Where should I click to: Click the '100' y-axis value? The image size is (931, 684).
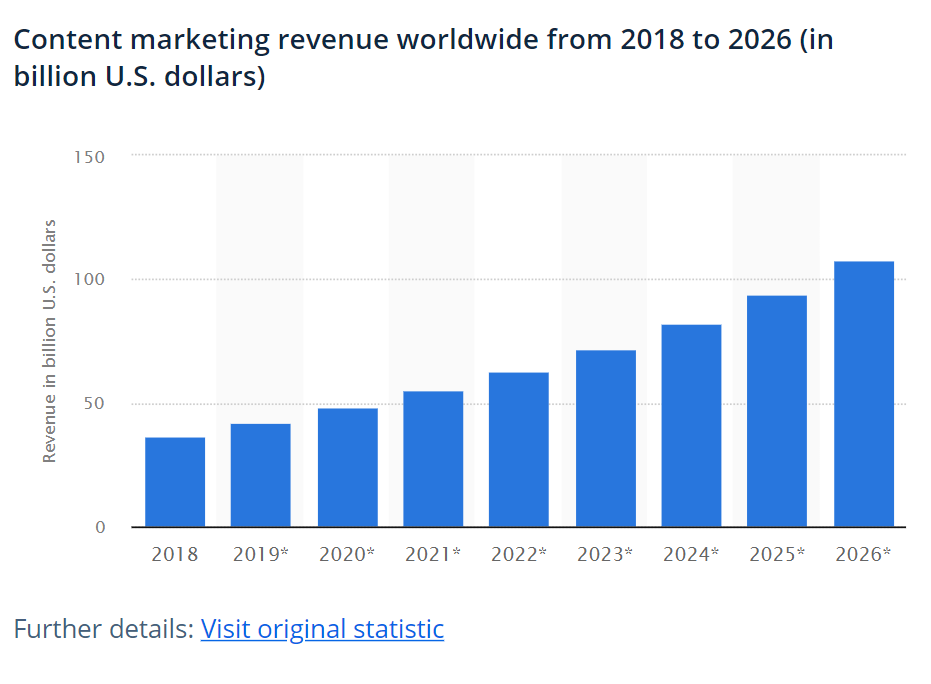tap(89, 279)
